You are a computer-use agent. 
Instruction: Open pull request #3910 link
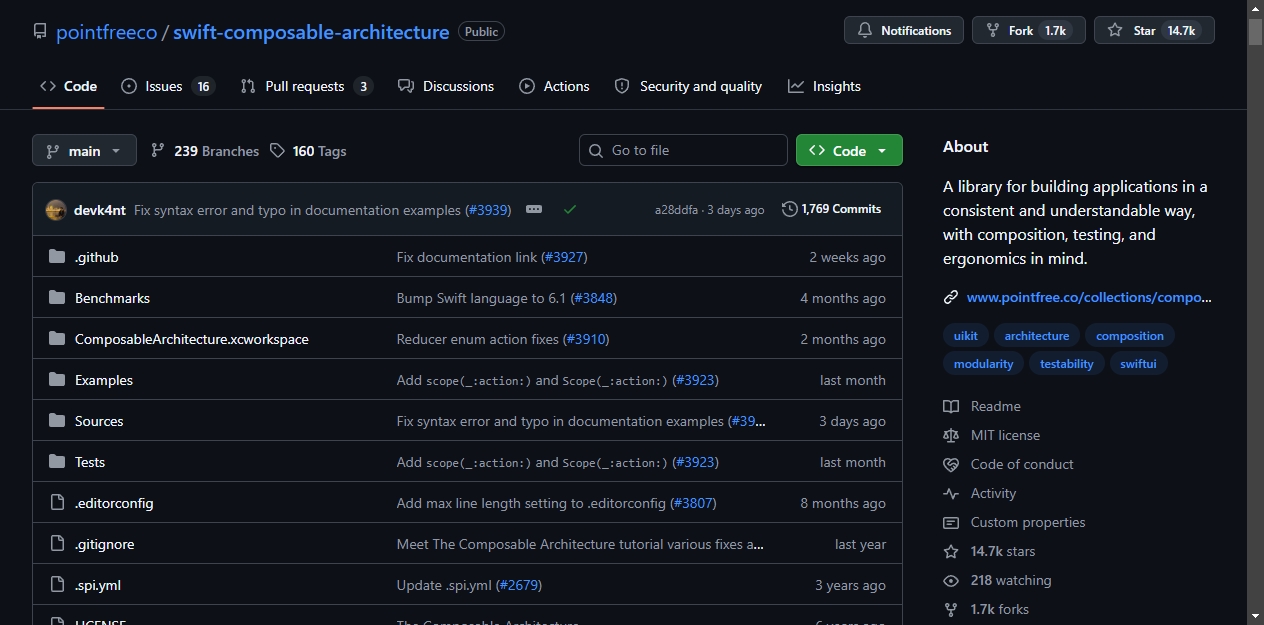586,339
